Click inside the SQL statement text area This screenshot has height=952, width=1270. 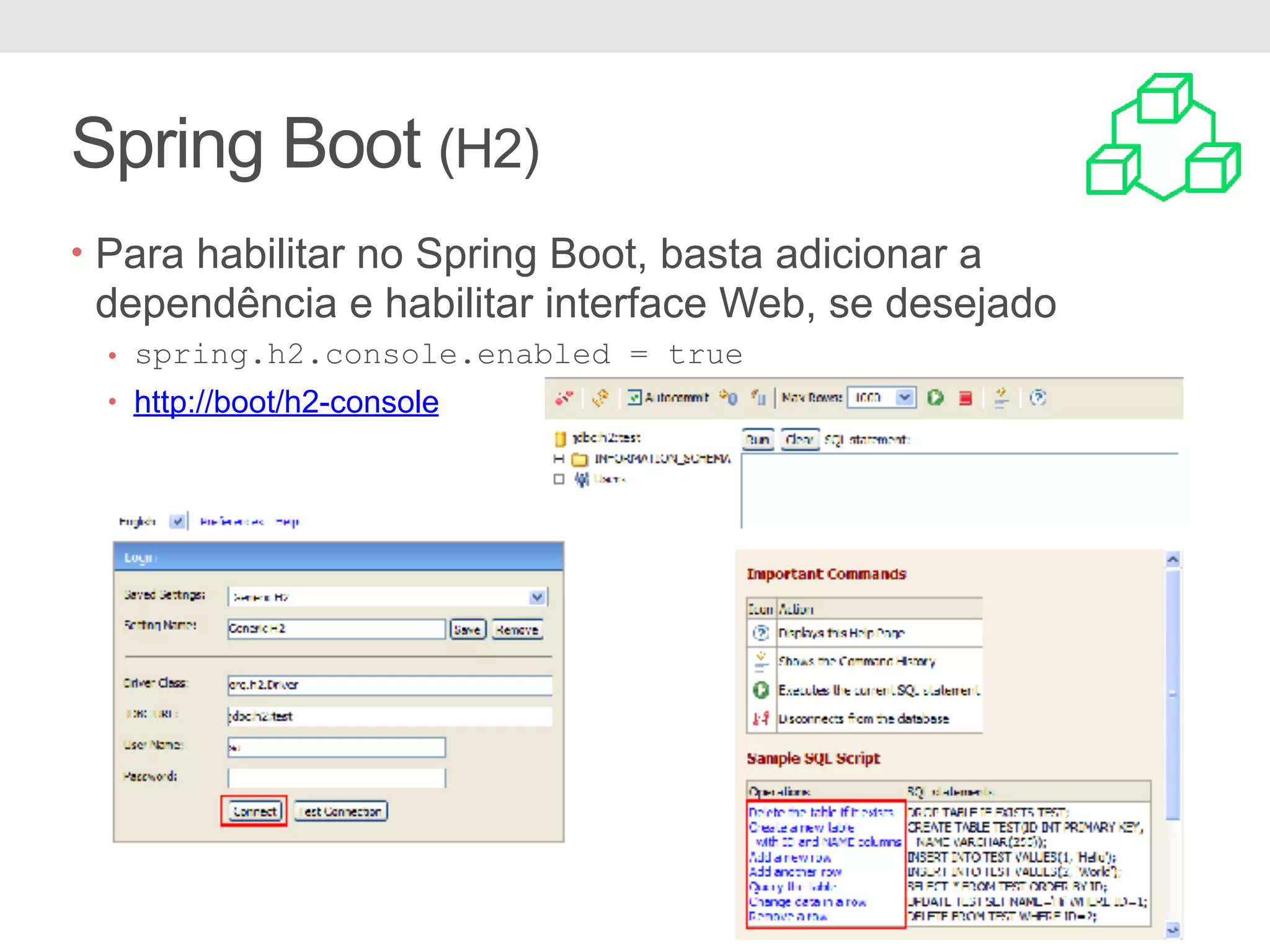(959, 491)
